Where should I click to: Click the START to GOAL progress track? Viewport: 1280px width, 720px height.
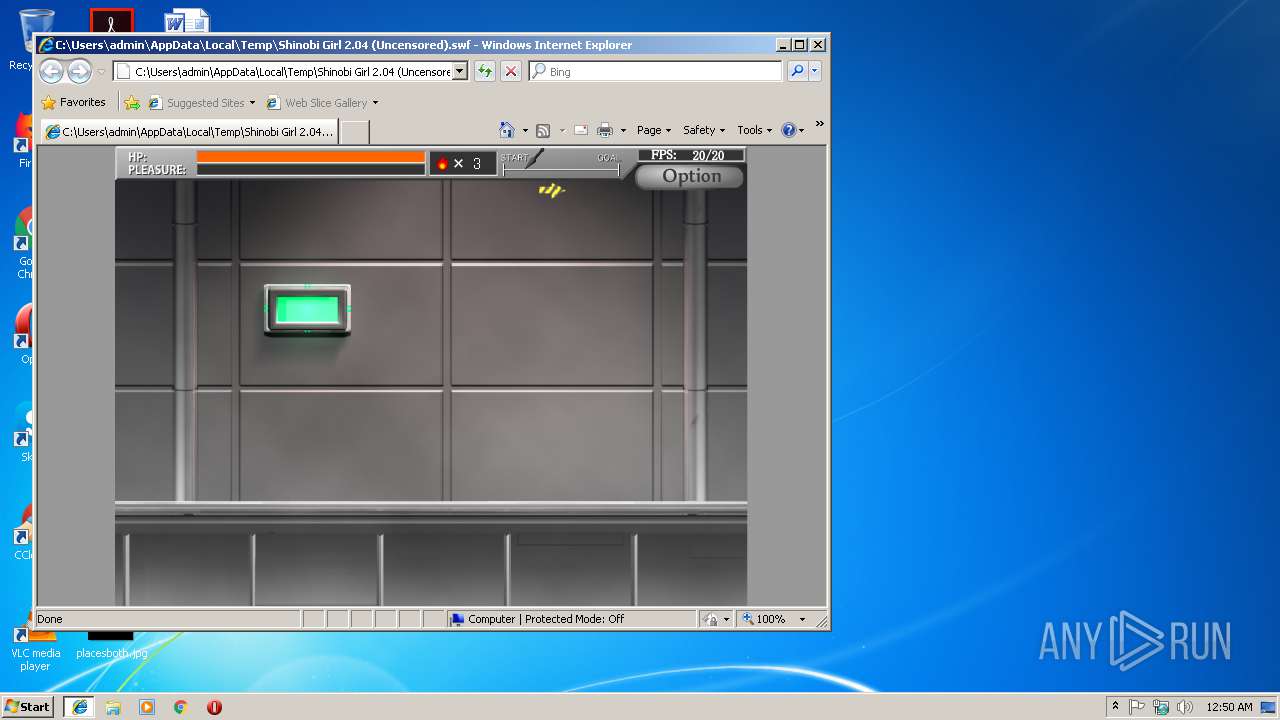pos(561,170)
